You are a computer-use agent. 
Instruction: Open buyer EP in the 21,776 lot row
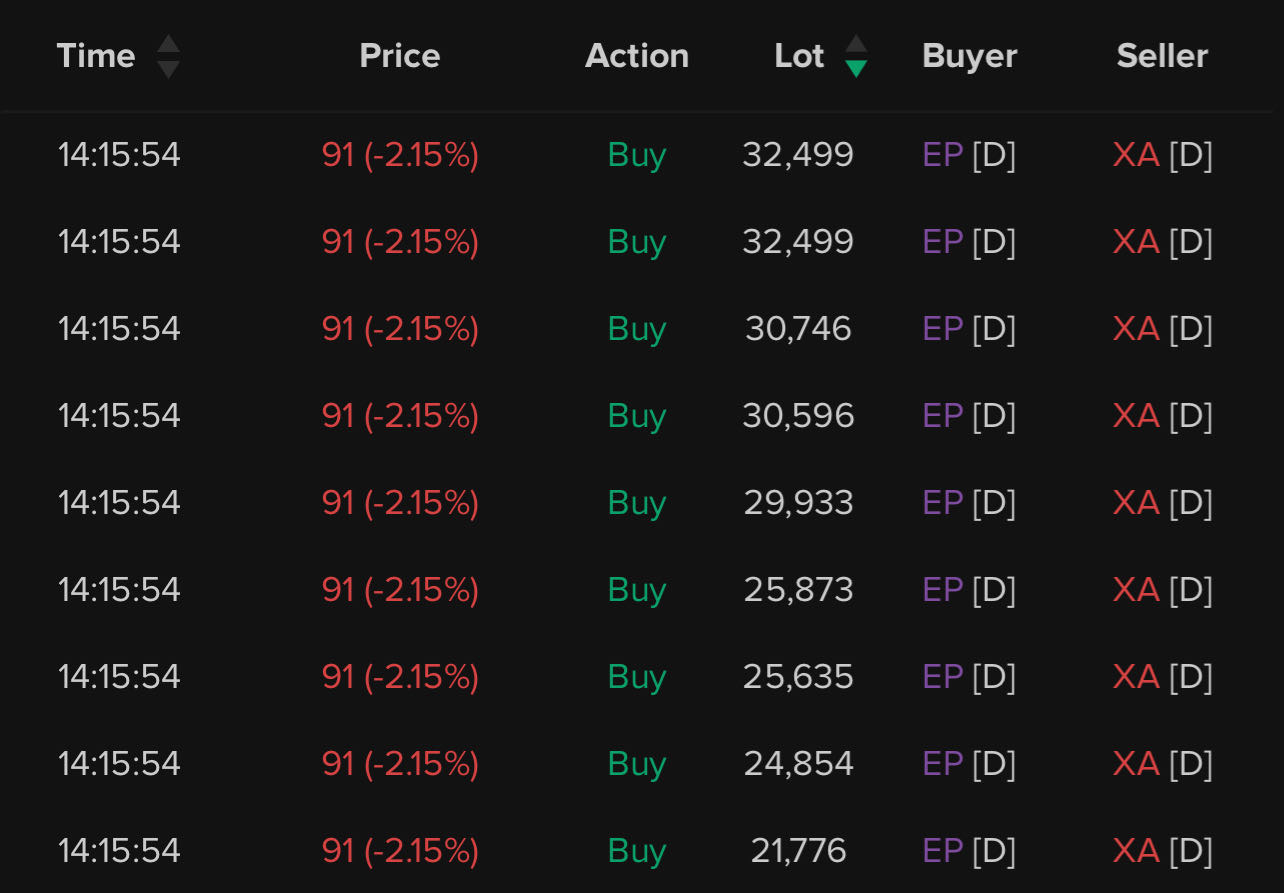pyautogui.click(x=942, y=851)
